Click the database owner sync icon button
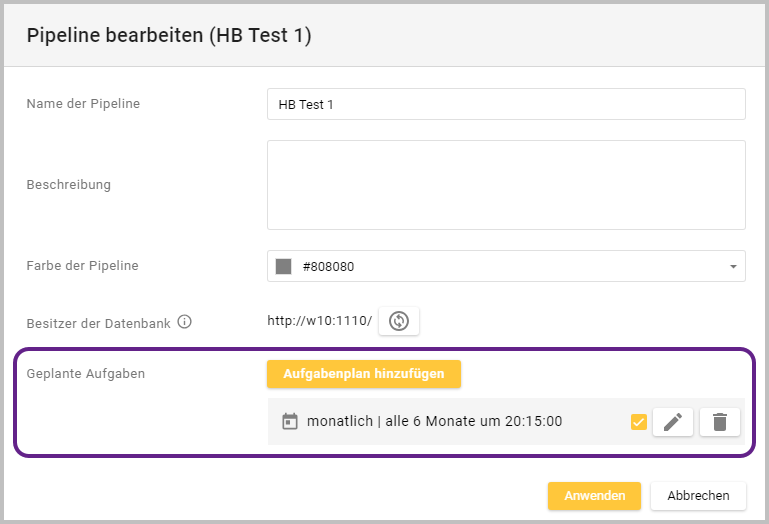769x524 pixels. [399, 321]
